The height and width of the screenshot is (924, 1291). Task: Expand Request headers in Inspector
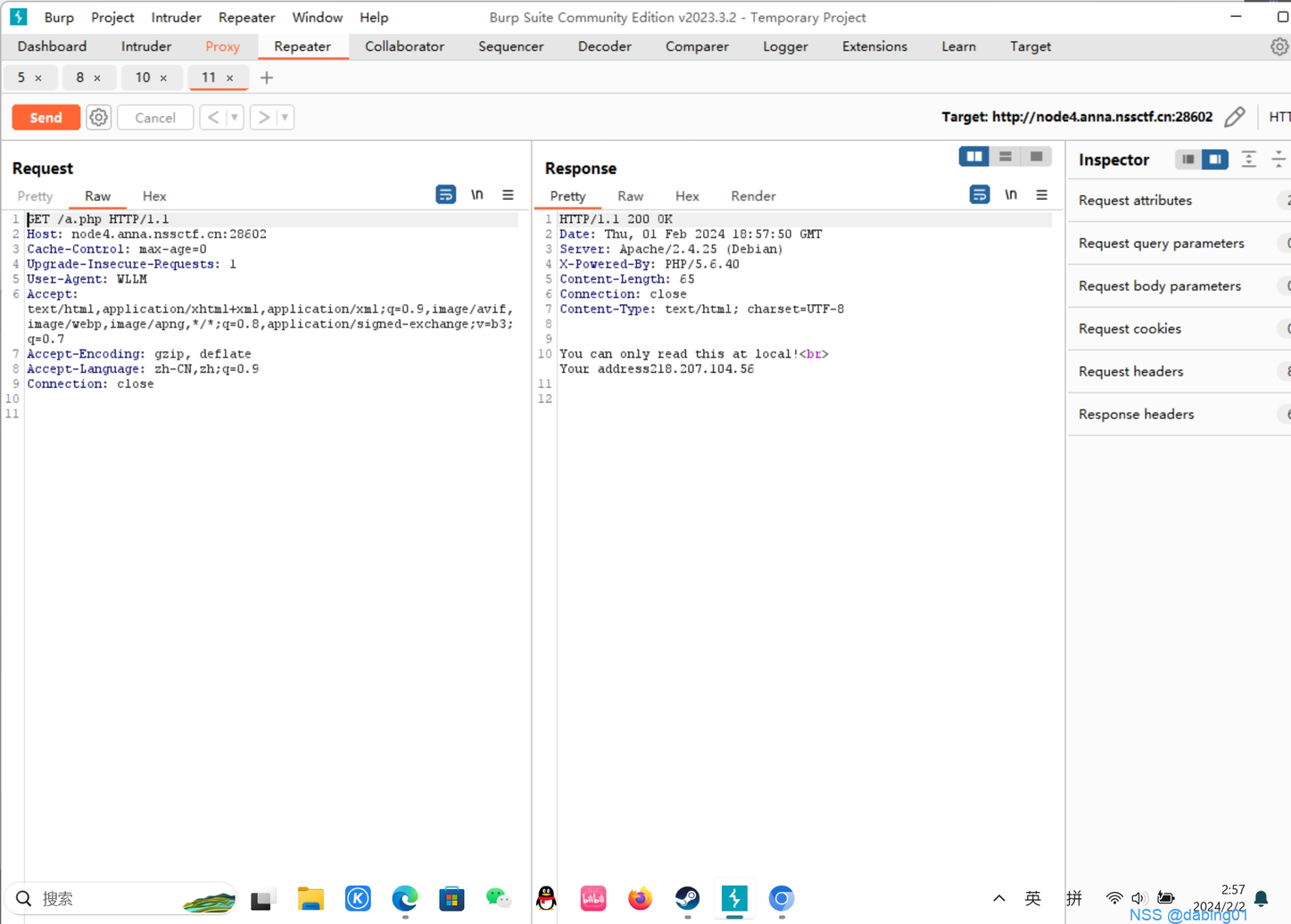(1179, 372)
